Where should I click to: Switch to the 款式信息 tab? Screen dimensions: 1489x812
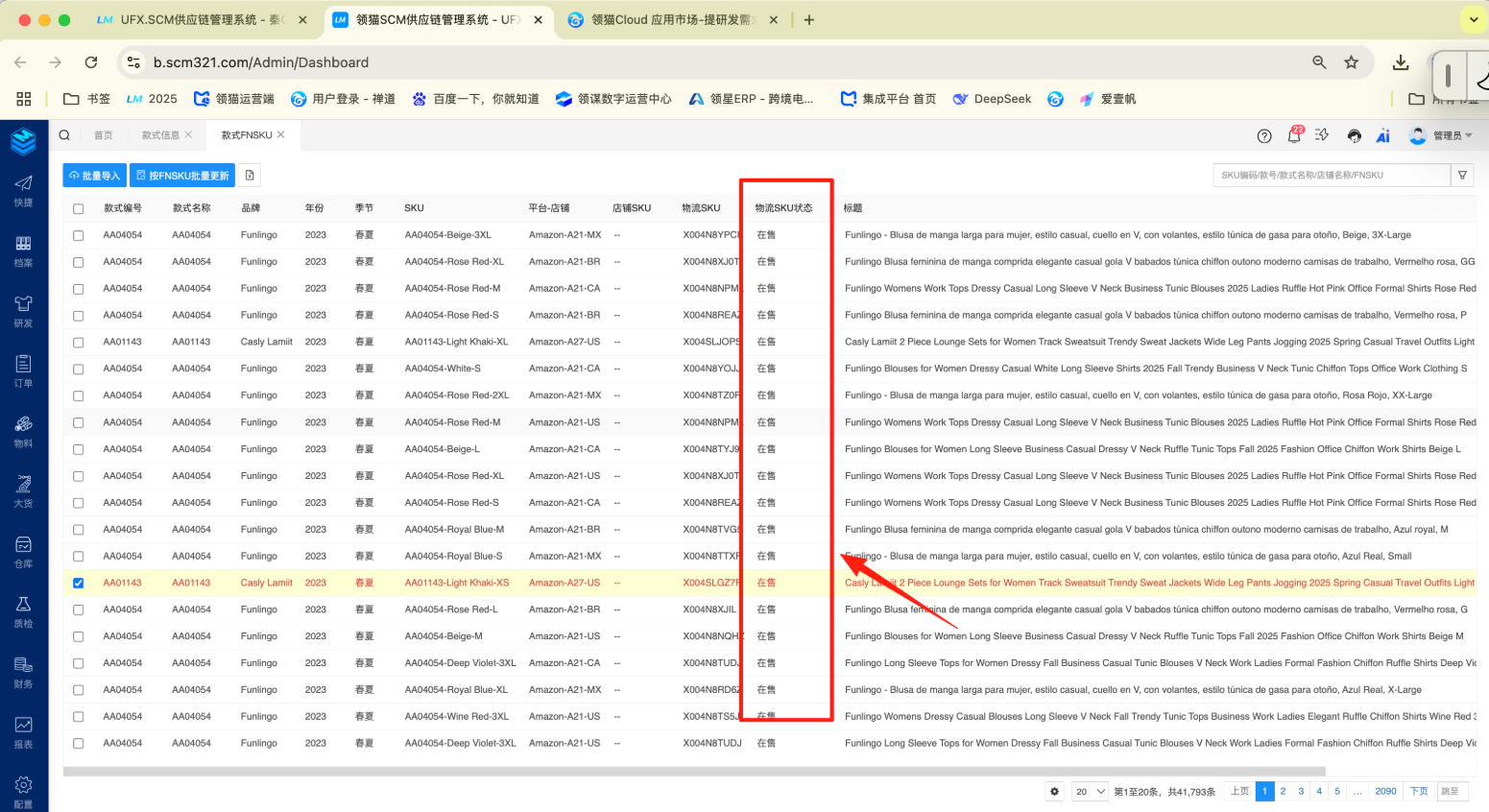tap(160, 135)
